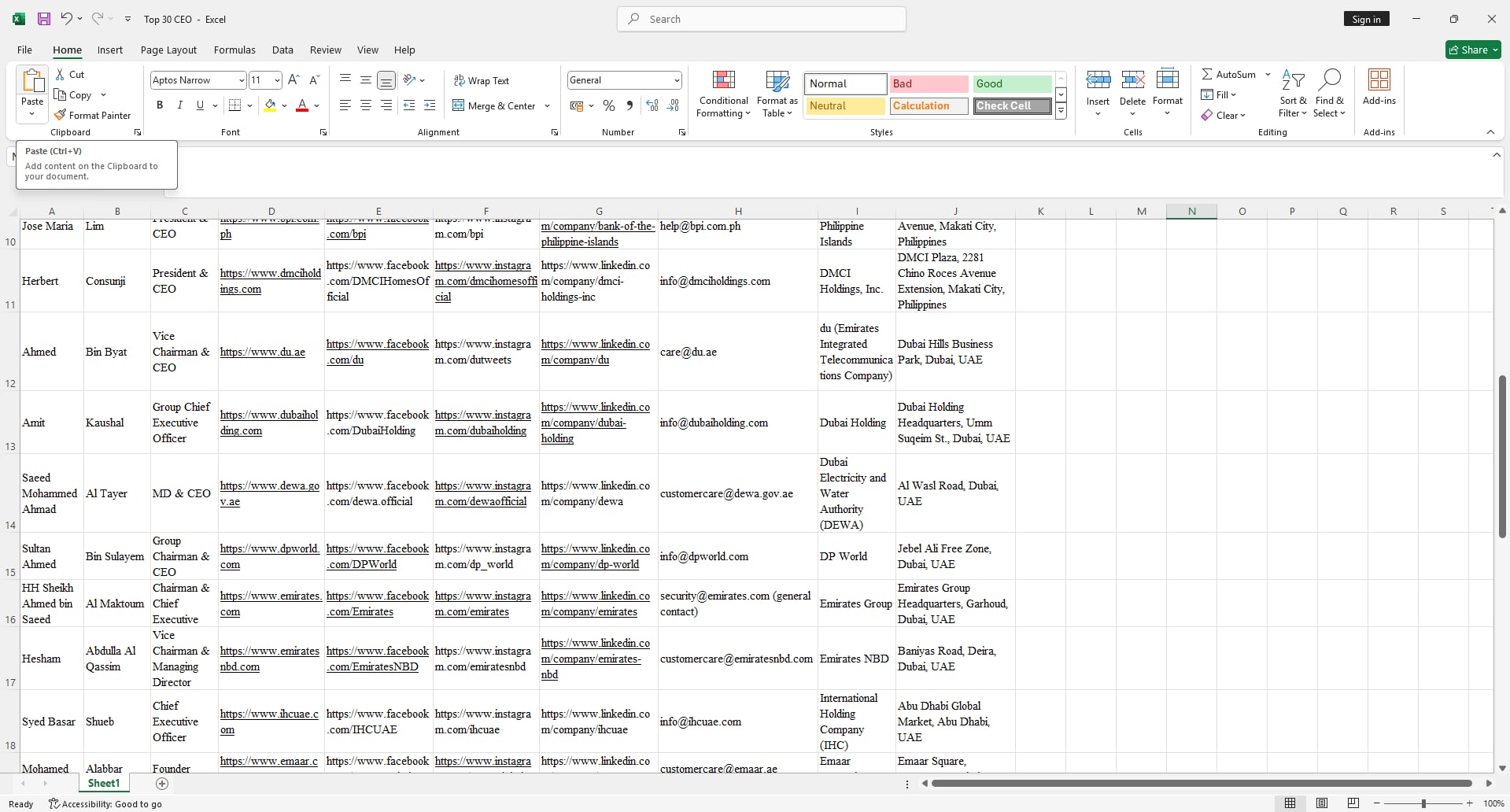This screenshot has width=1510, height=812.
Task: Expand the Fill dropdown in Editing
Action: 1219,94
